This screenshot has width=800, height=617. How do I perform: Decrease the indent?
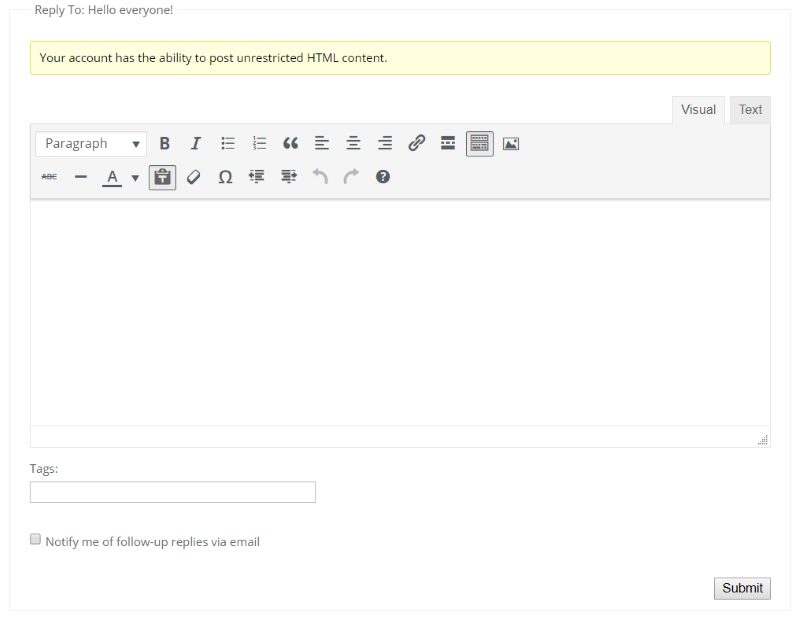coord(257,177)
